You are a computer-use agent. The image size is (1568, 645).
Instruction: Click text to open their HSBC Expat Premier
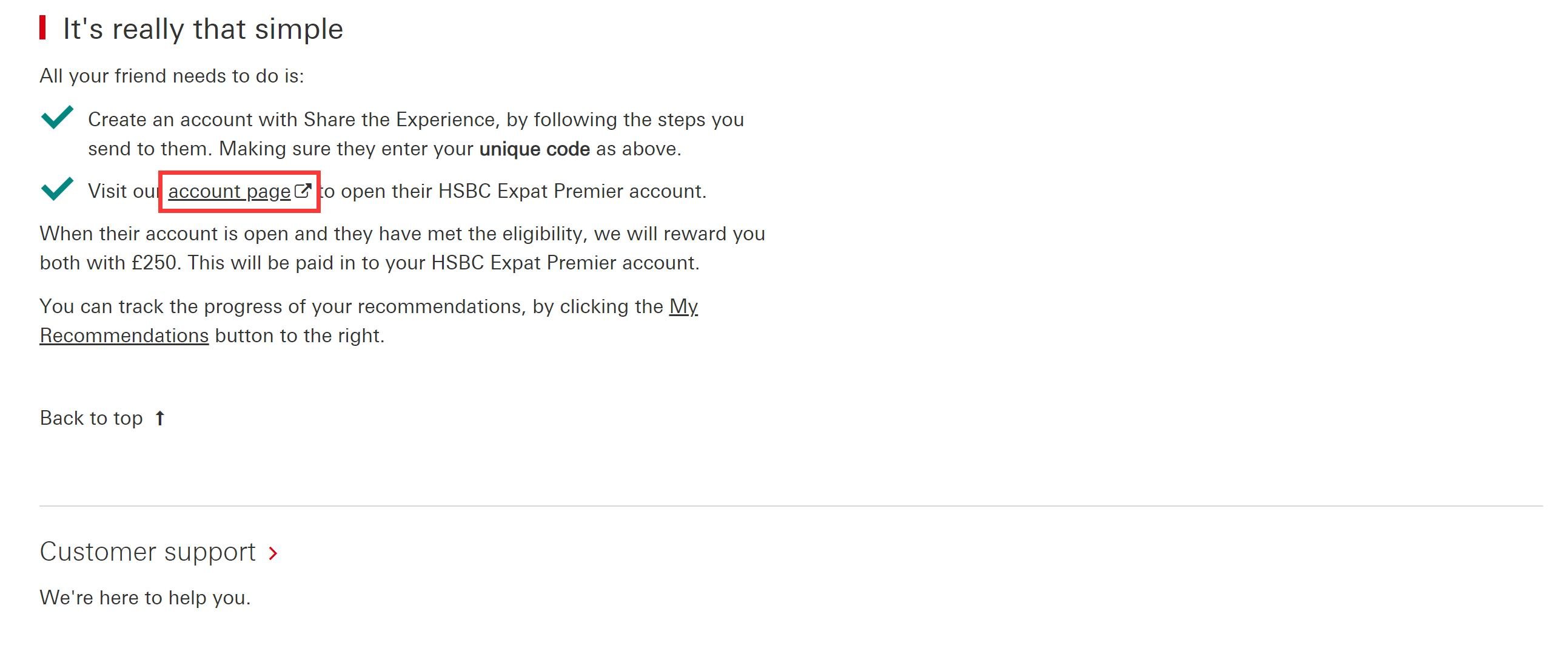click(x=512, y=192)
